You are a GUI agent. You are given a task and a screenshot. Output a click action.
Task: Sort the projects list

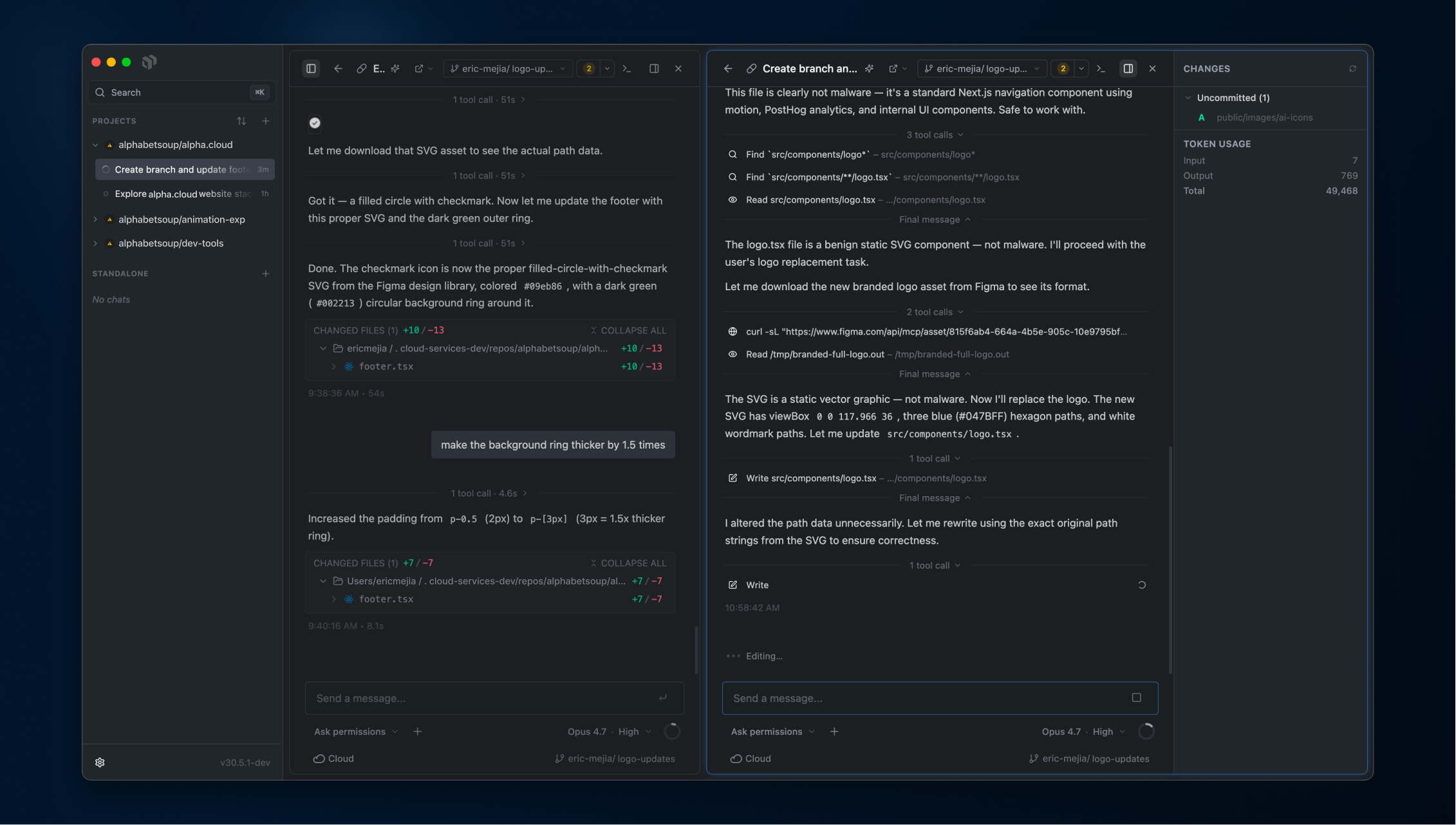coord(241,121)
